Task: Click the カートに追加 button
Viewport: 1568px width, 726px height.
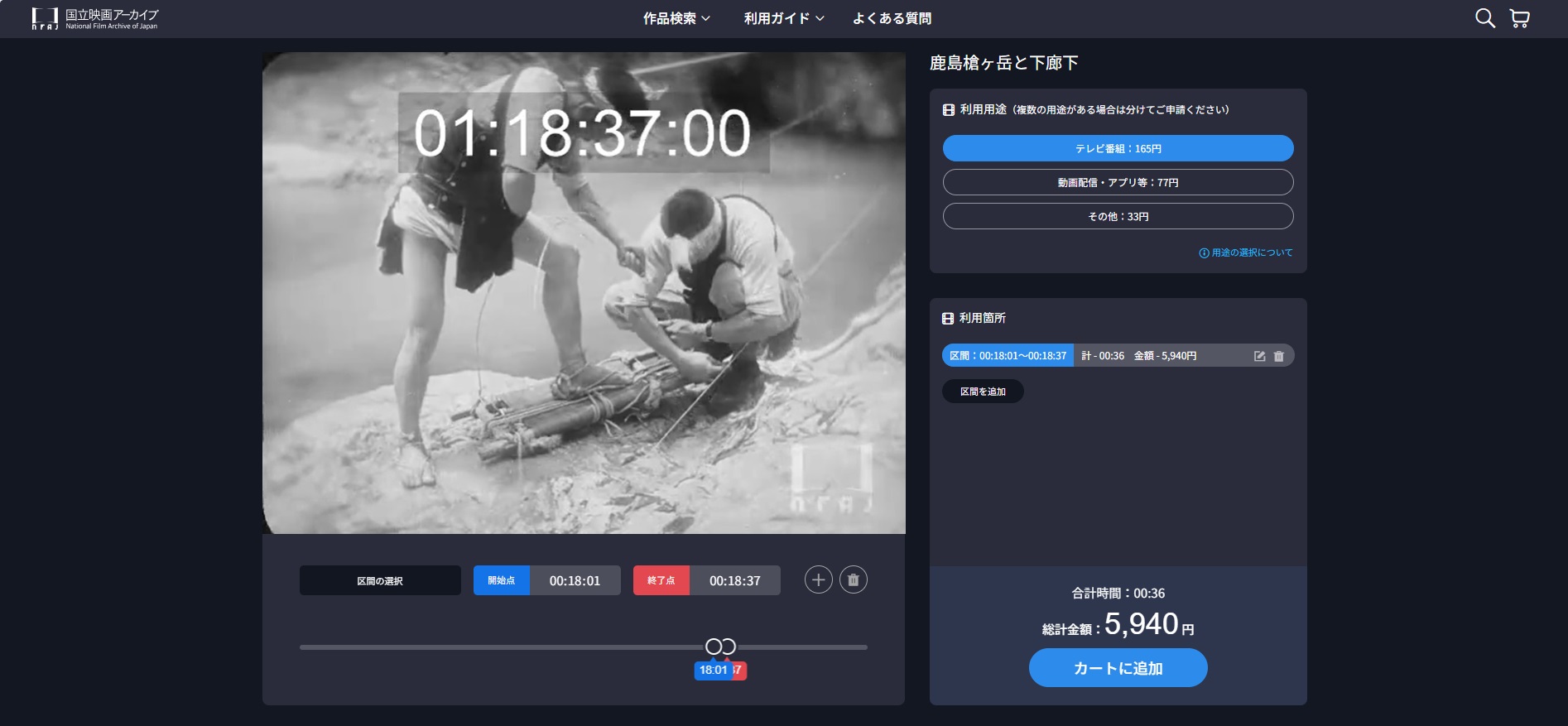Action: (1118, 668)
